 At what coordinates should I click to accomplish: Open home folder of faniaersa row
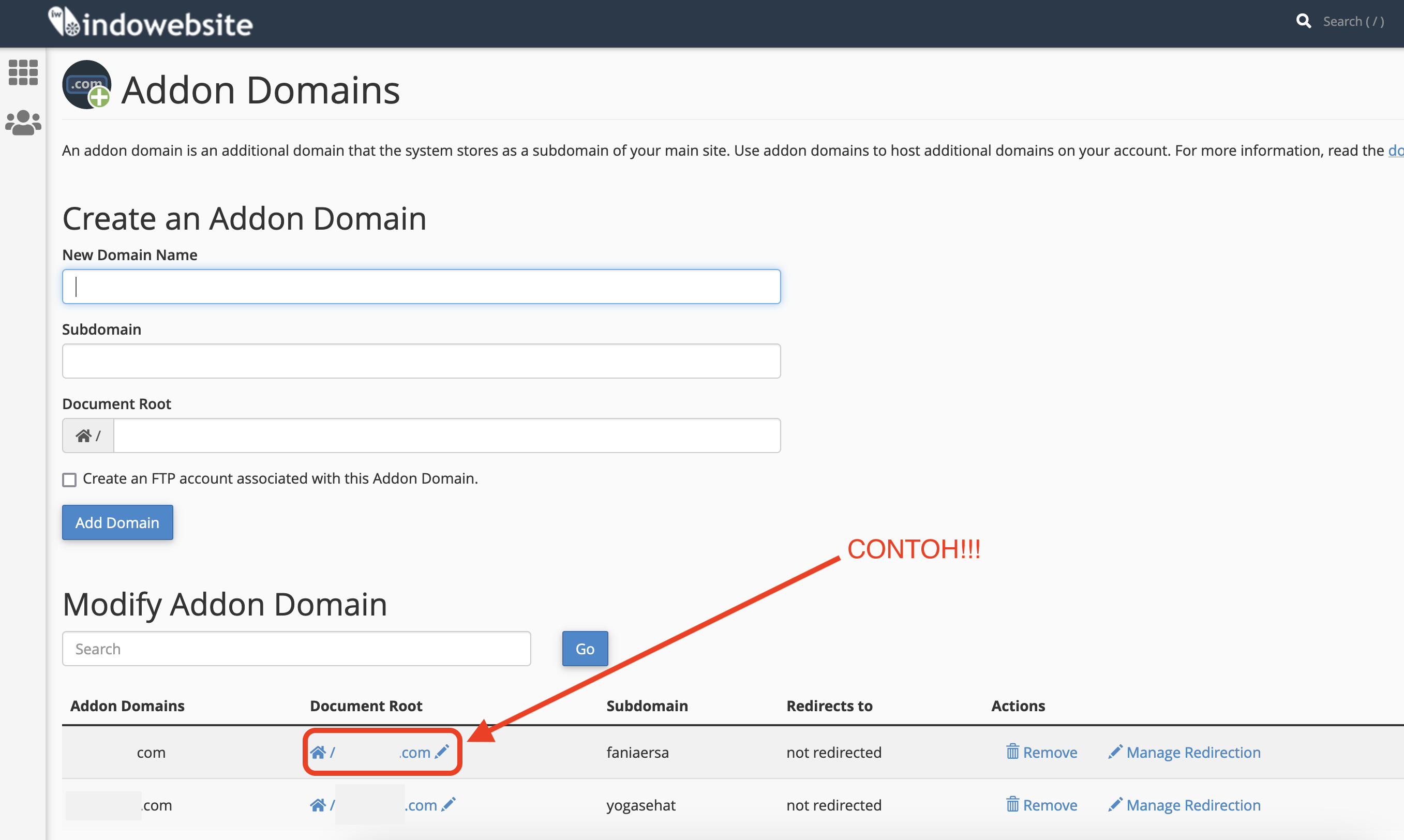[x=318, y=752]
